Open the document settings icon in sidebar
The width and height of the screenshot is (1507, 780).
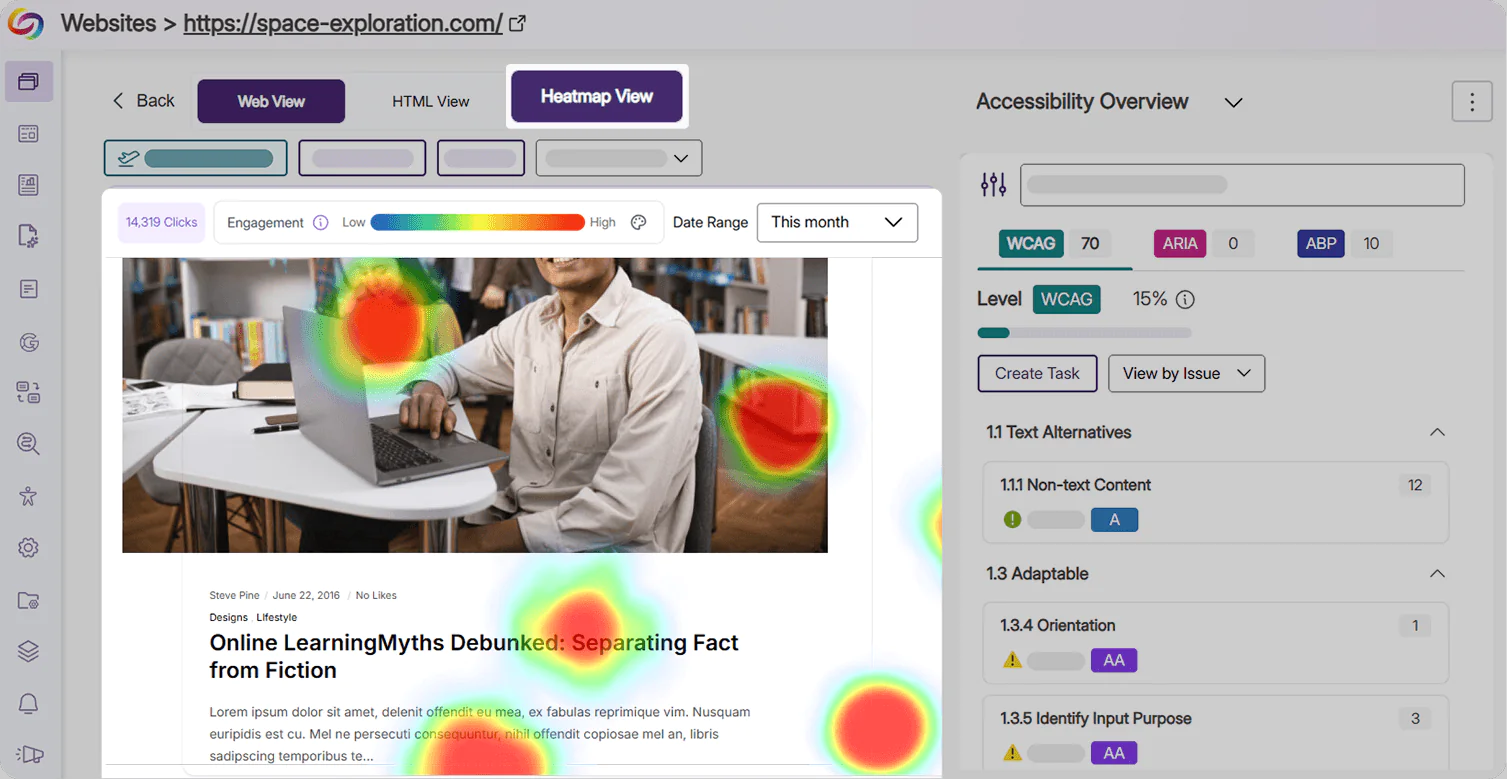coord(29,237)
